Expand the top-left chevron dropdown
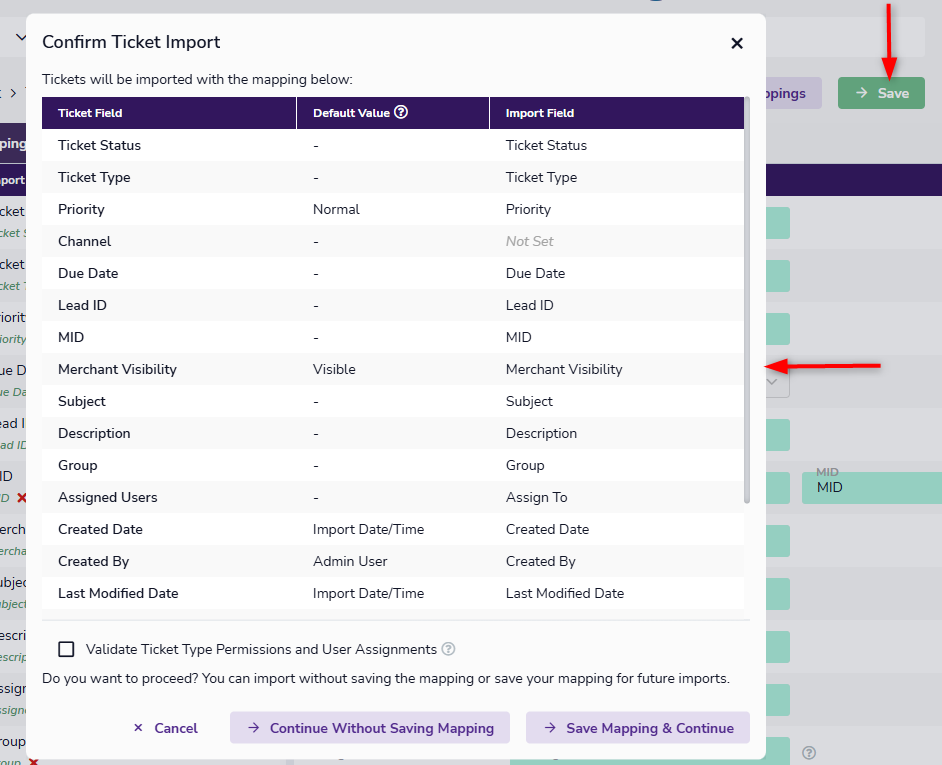 click(x=20, y=38)
